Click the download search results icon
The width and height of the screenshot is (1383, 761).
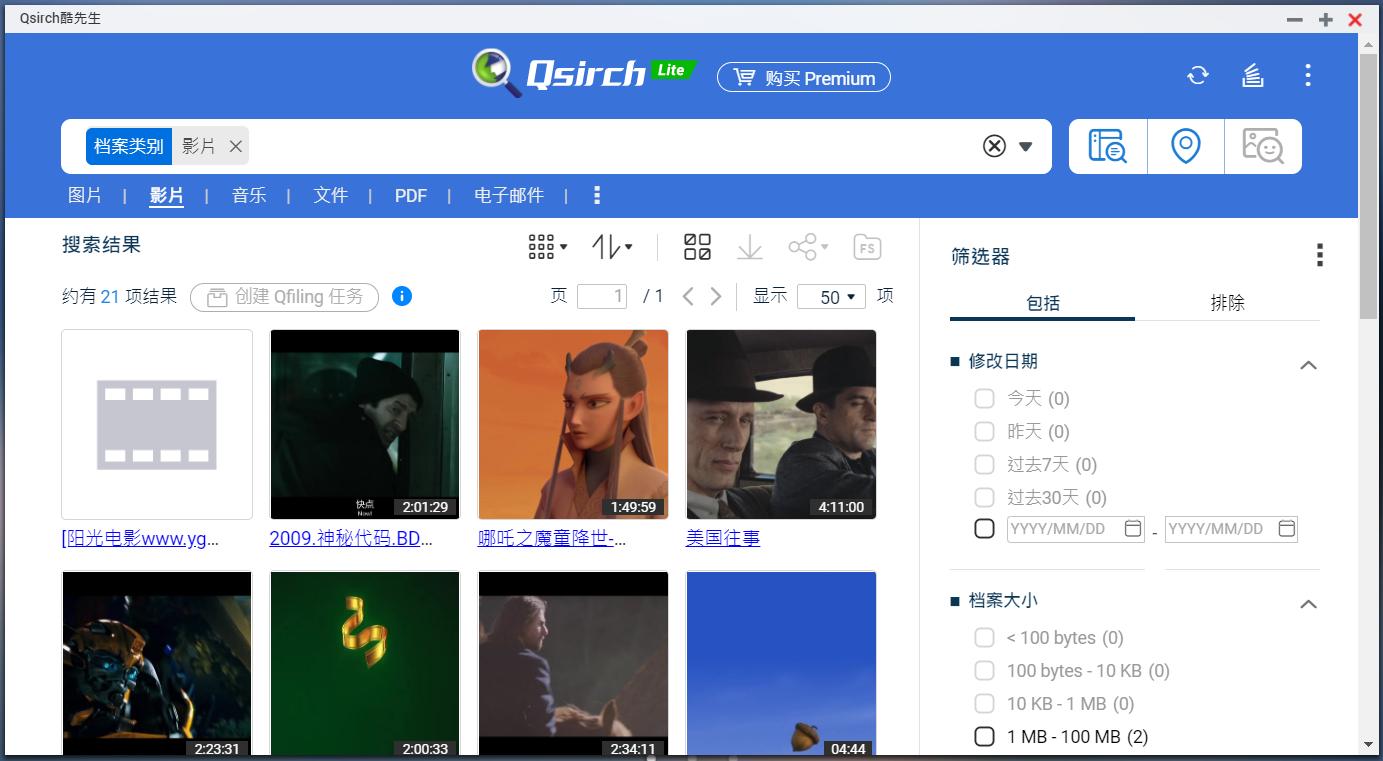[749, 246]
